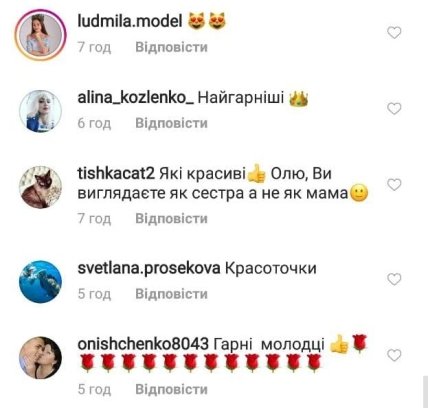Open onishchenko8043 couple avatar

(x=40, y=358)
